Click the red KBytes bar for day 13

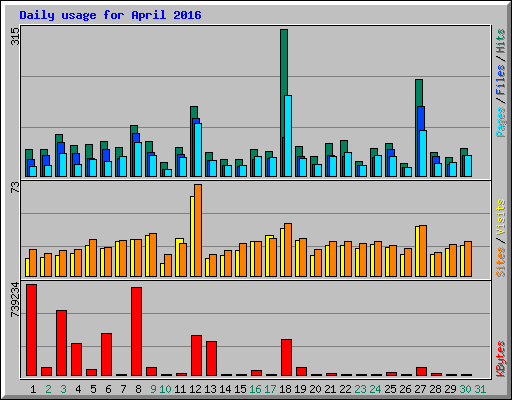(x=212, y=358)
